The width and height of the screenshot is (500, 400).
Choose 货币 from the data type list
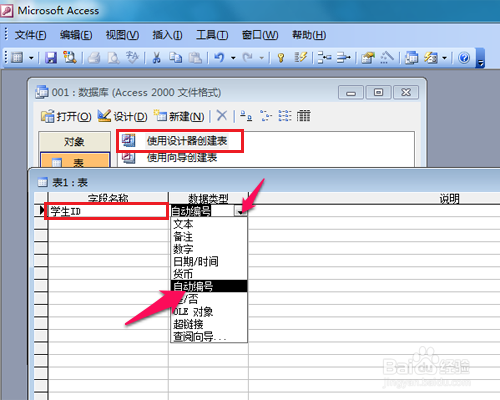(209, 274)
